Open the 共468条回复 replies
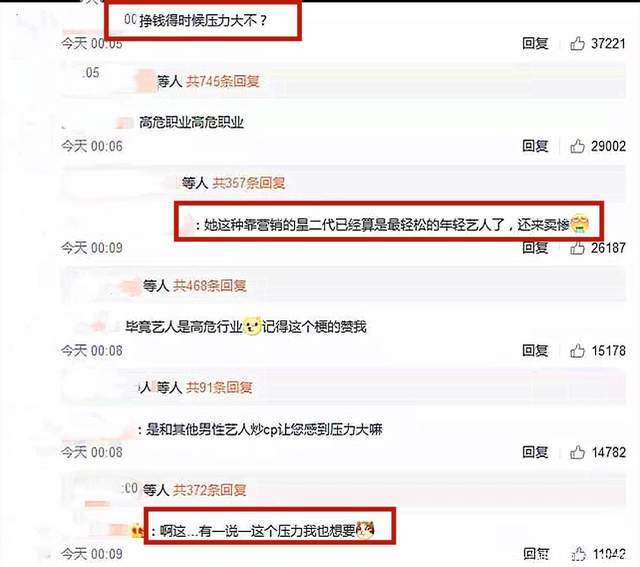The image size is (640, 567). tap(209, 285)
